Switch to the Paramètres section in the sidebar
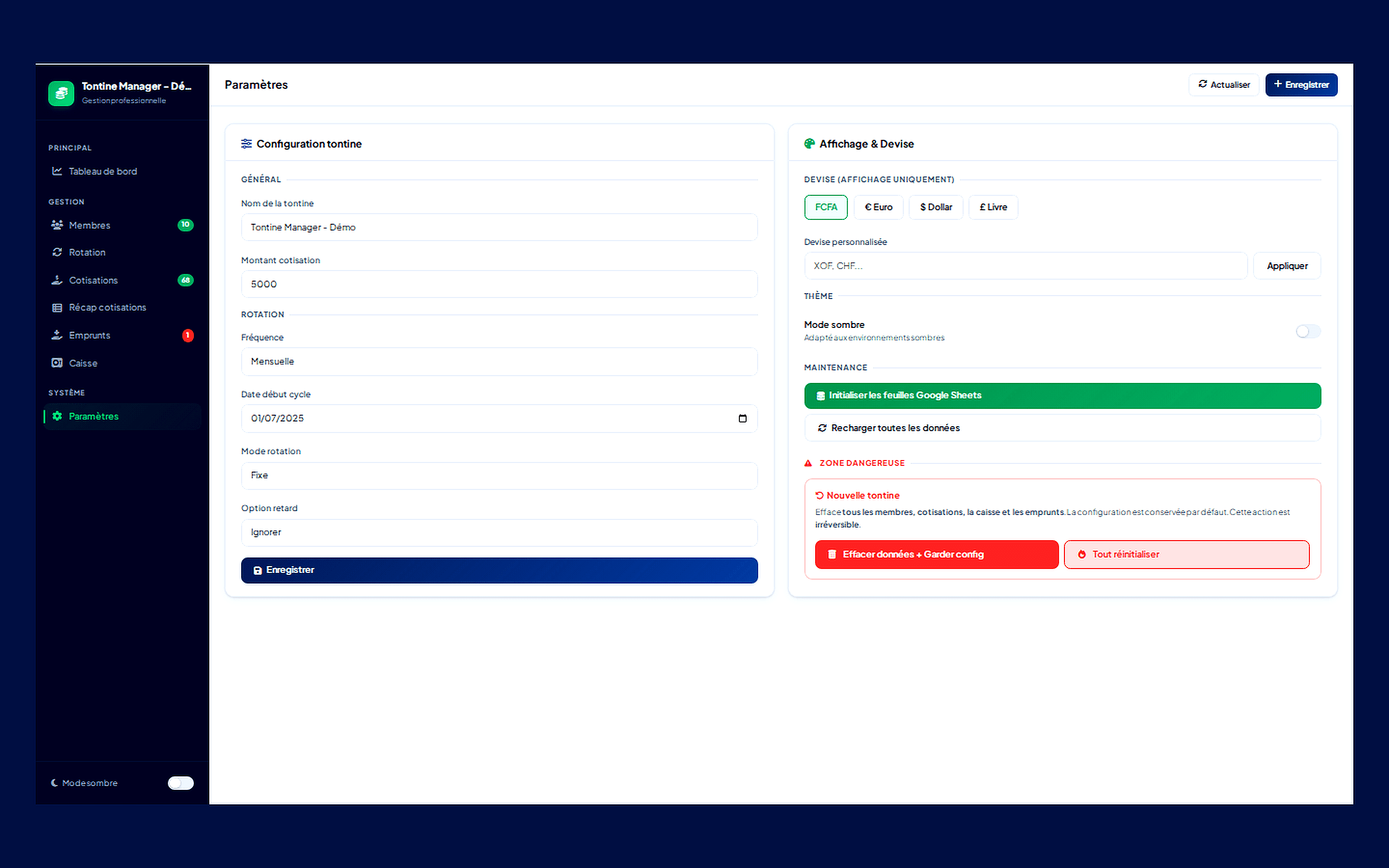 pyautogui.click(x=94, y=416)
